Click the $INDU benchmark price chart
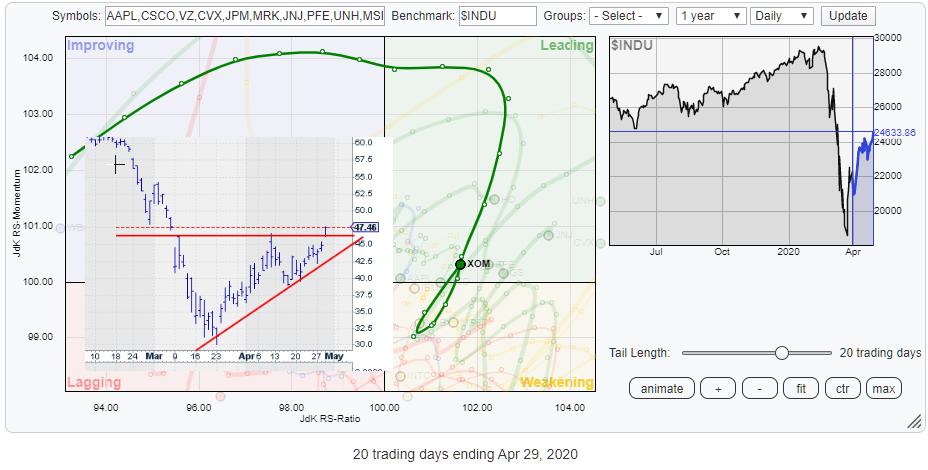The width and height of the screenshot is (928, 470). (730, 140)
